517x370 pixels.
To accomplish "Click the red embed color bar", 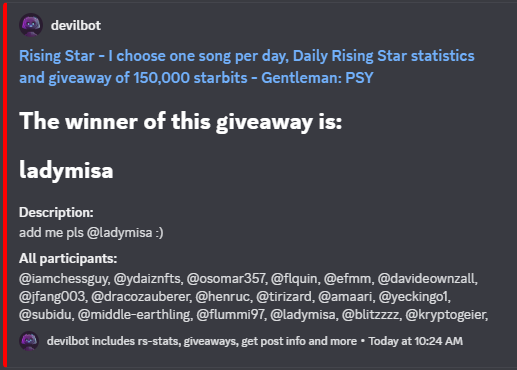I will click(x=5, y=185).
